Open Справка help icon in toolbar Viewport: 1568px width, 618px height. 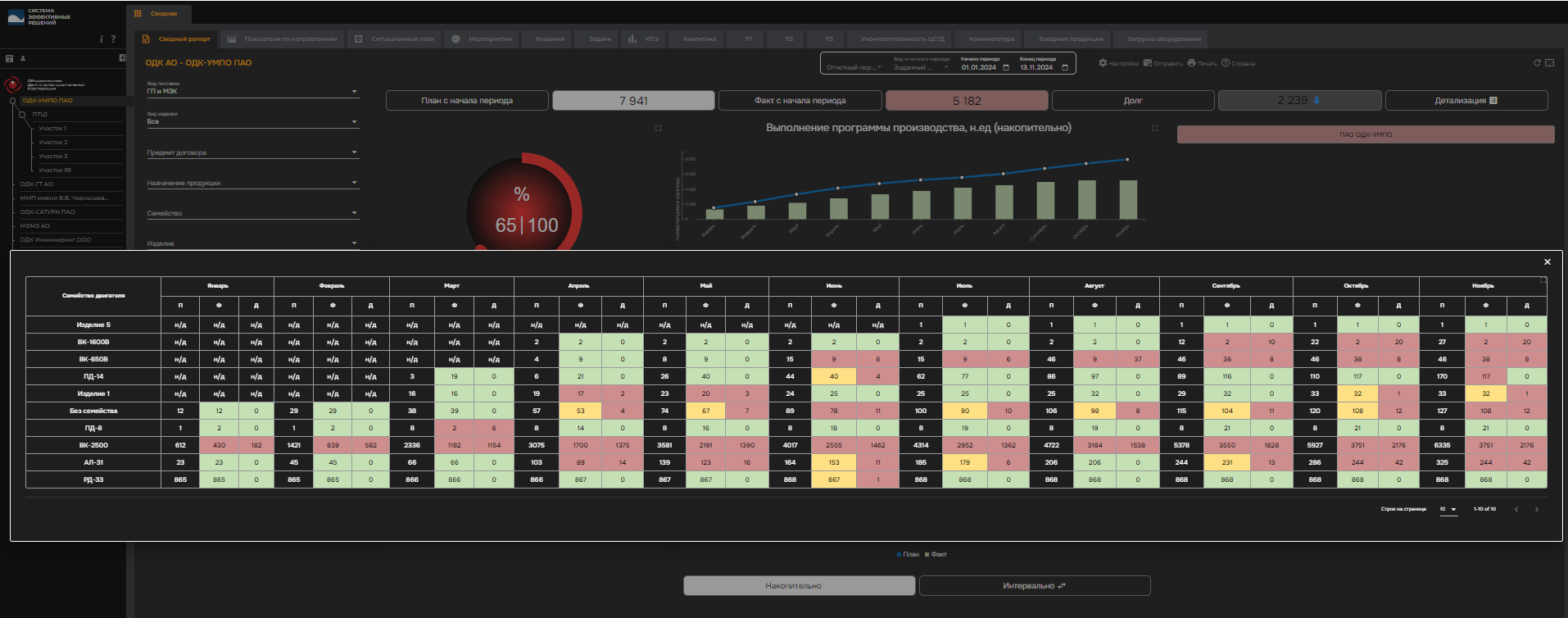(x=1226, y=63)
